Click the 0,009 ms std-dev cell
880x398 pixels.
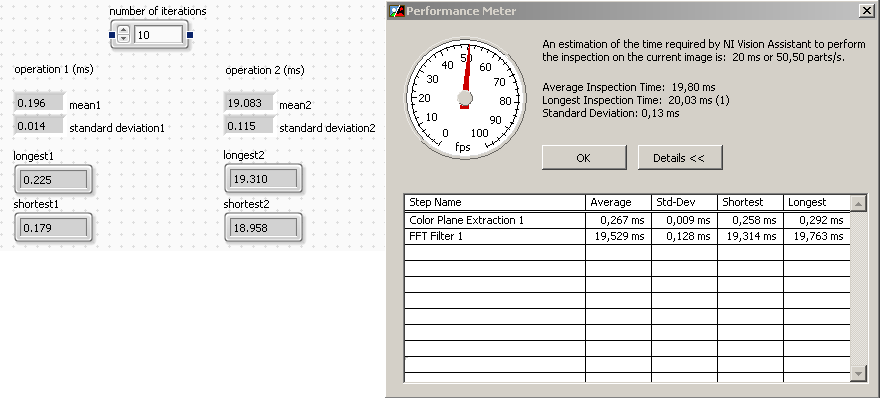pos(684,221)
